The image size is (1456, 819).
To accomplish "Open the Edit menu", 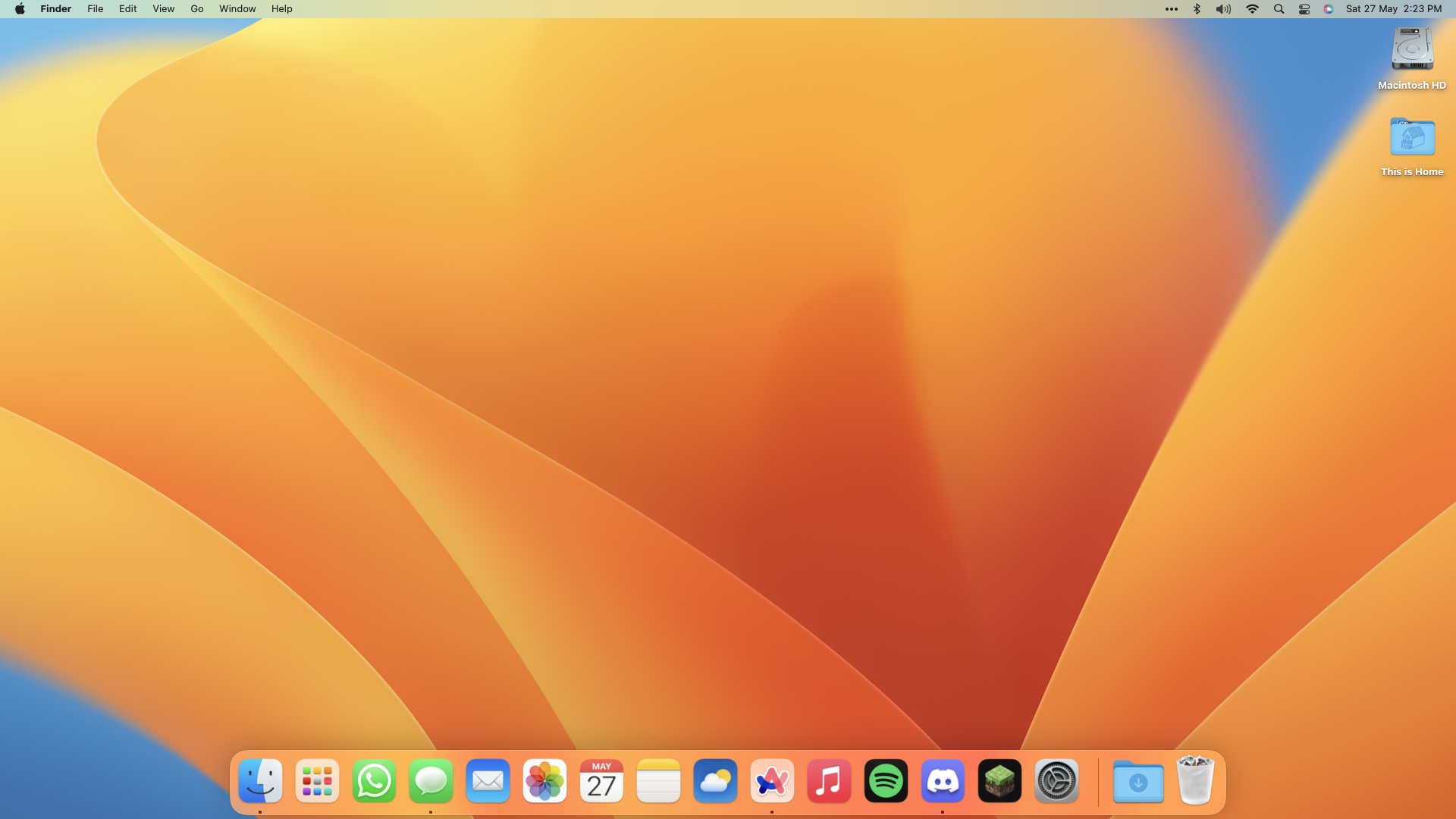I will click(x=128, y=9).
